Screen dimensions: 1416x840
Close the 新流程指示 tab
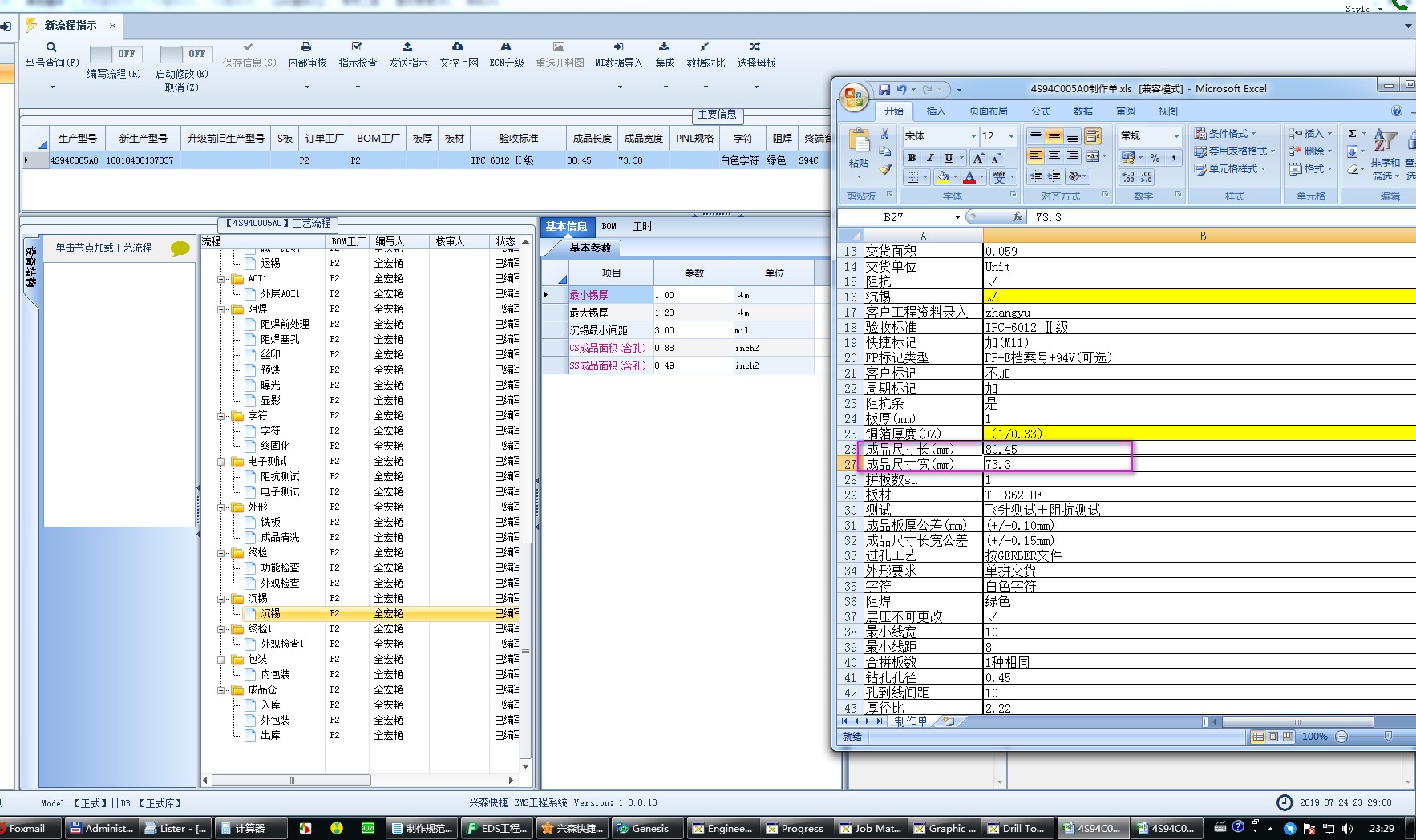[x=112, y=26]
